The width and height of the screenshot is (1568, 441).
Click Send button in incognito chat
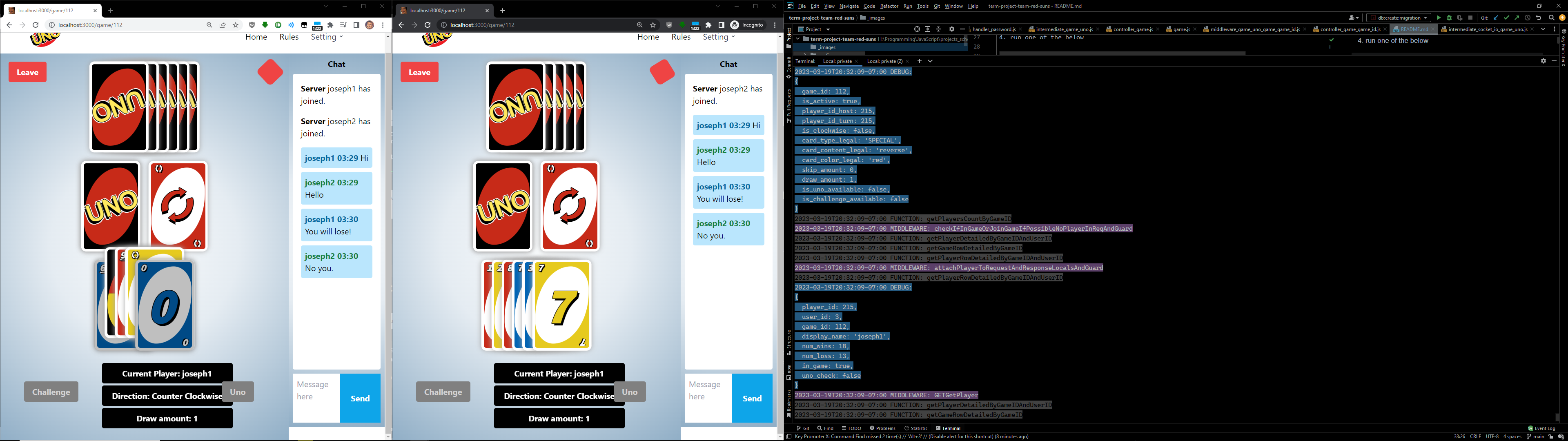(752, 399)
